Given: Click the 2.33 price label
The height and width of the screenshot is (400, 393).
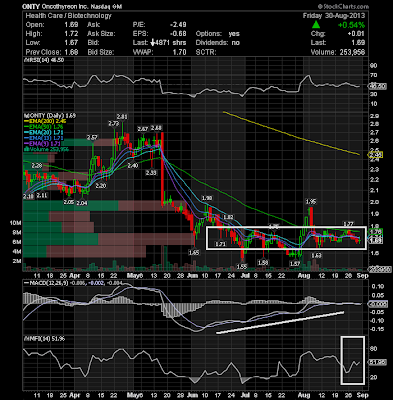Looking at the screenshot, I should click(151, 172).
